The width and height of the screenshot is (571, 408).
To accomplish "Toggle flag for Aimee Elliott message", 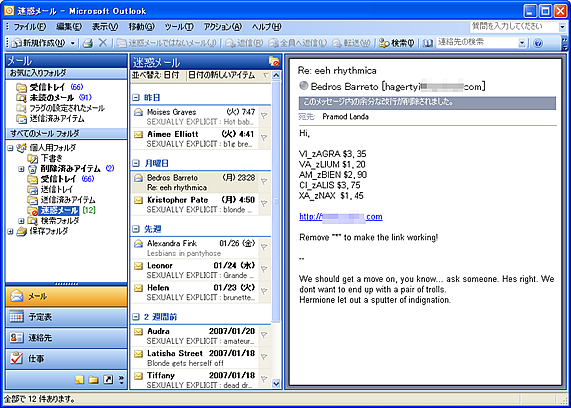I will [264, 138].
